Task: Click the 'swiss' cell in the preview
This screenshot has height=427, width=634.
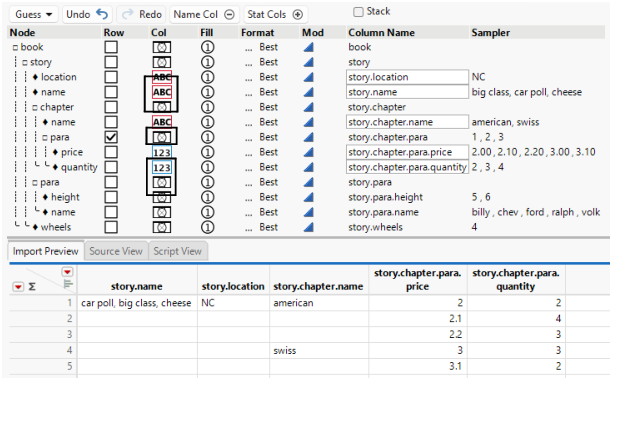Action: [319, 351]
